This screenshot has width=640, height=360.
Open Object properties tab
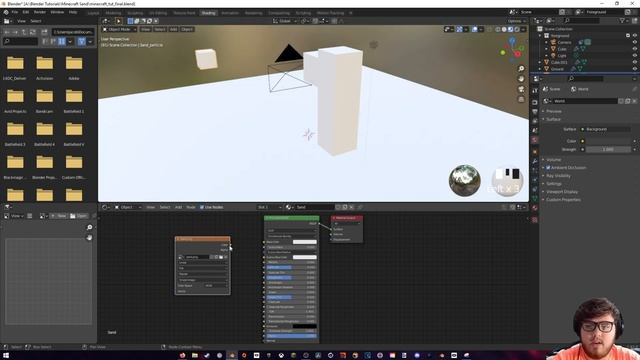pos(535,151)
